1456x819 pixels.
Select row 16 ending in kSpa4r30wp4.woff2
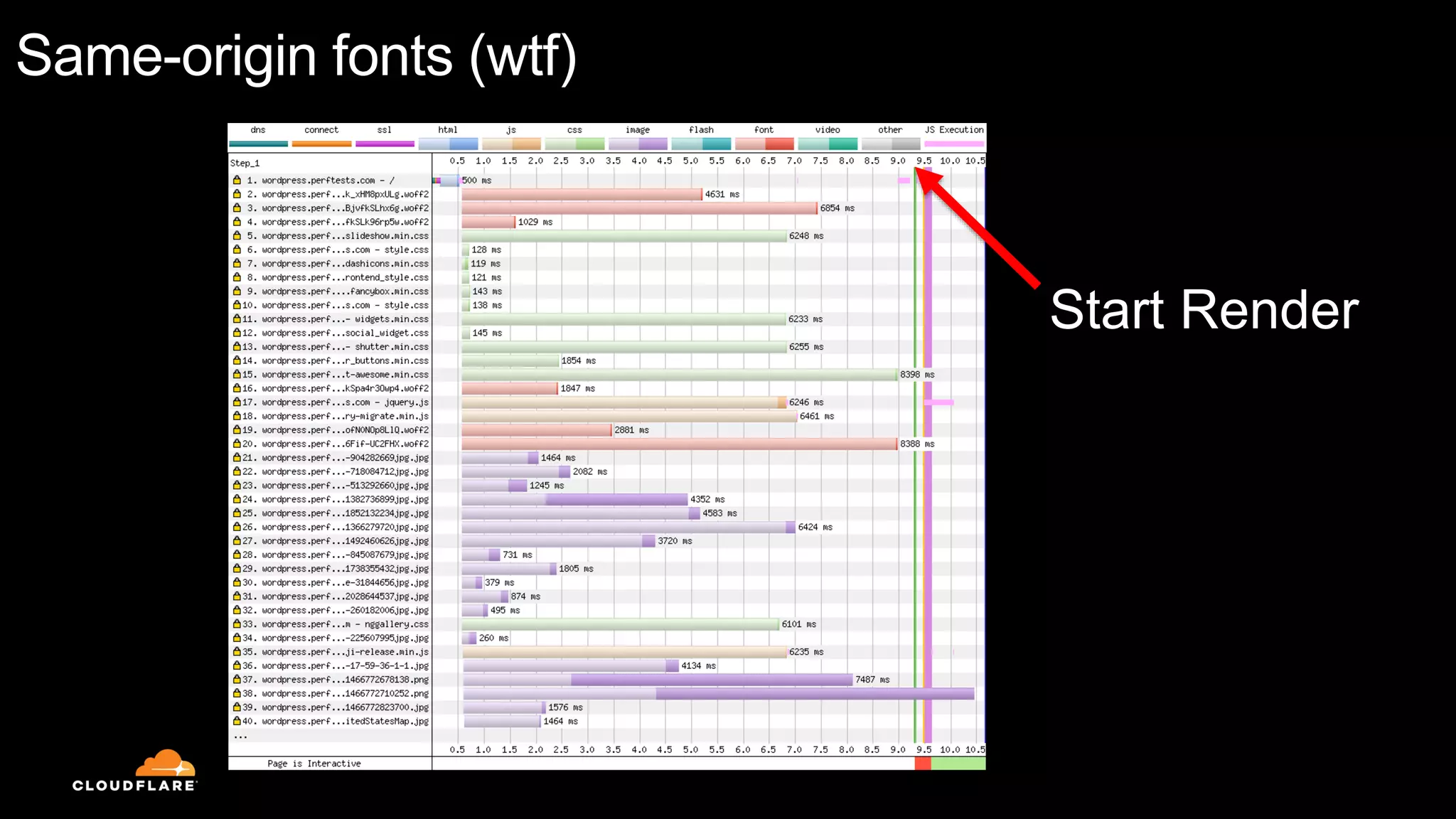(x=330, y=388)
